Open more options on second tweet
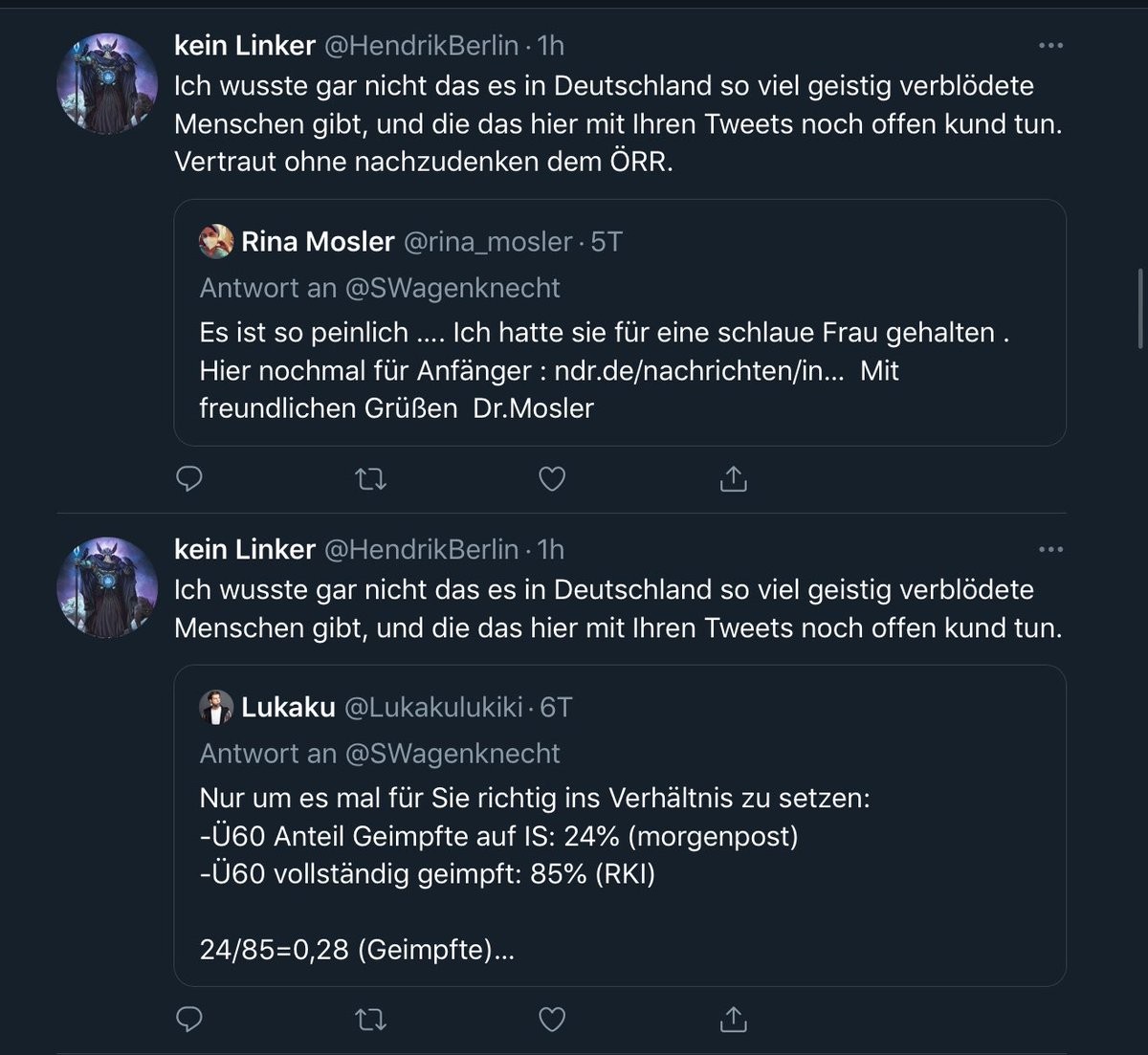The image size is (1148, 1055). [x=1050, y=550]
